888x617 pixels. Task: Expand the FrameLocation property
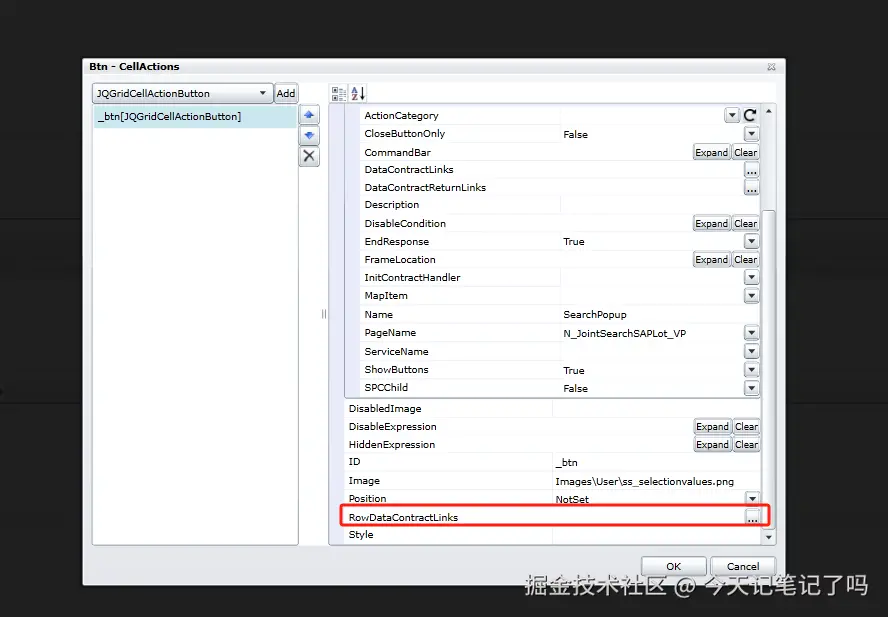point(712,259)
